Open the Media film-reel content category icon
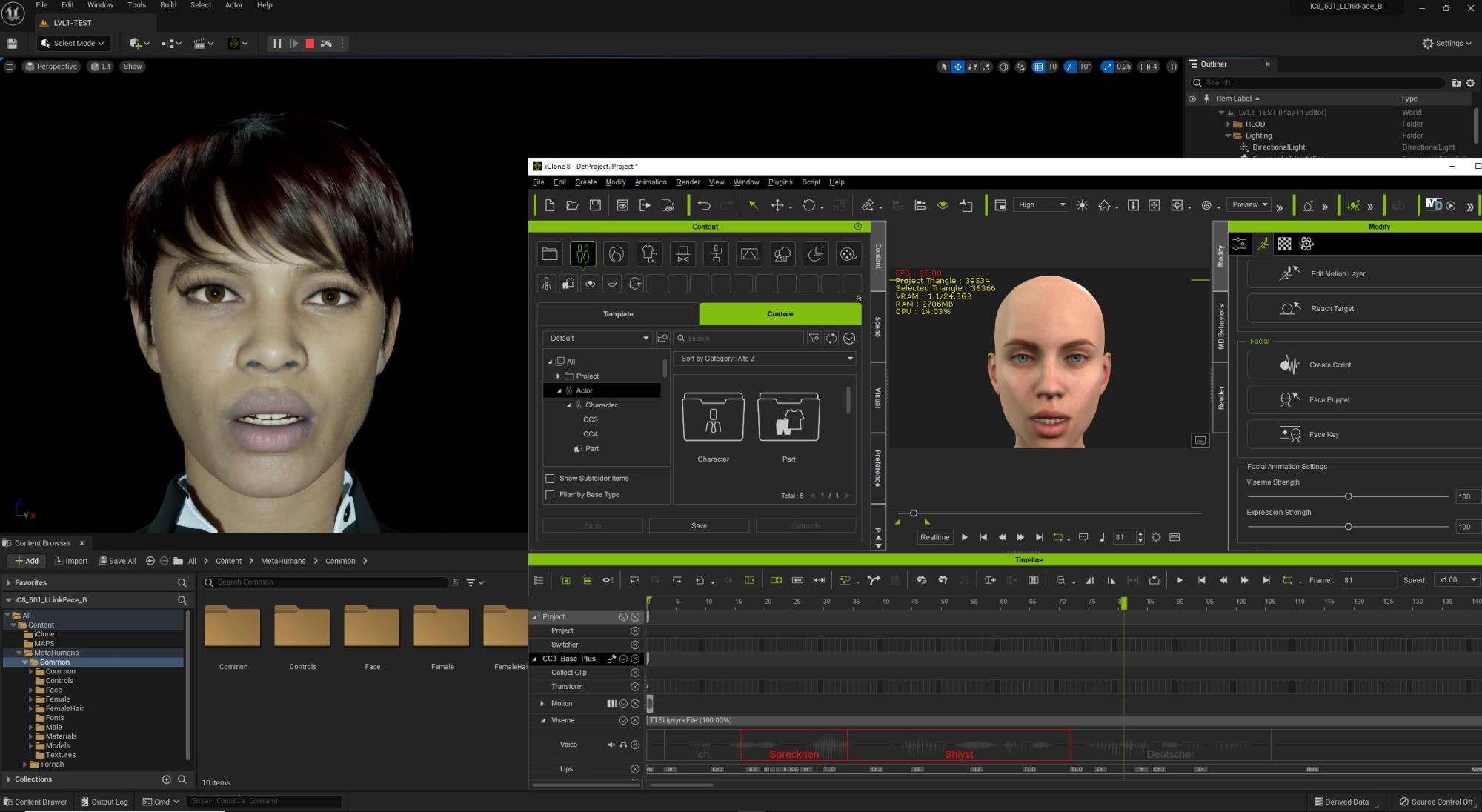Image resolution: width=1482 pixels, height=812 pixels. tap(848, 254)
